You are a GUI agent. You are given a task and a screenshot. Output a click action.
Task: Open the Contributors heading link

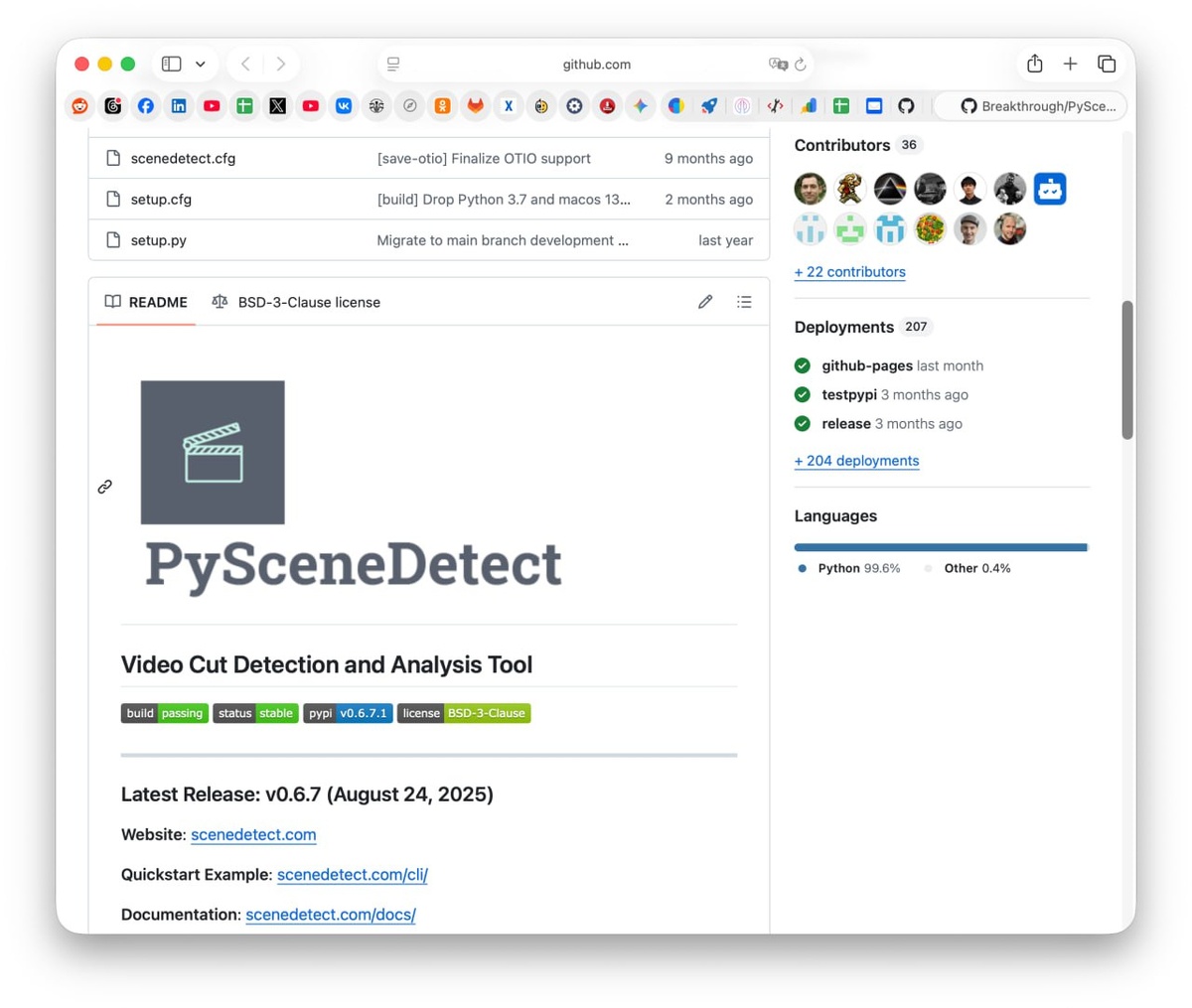842,145
